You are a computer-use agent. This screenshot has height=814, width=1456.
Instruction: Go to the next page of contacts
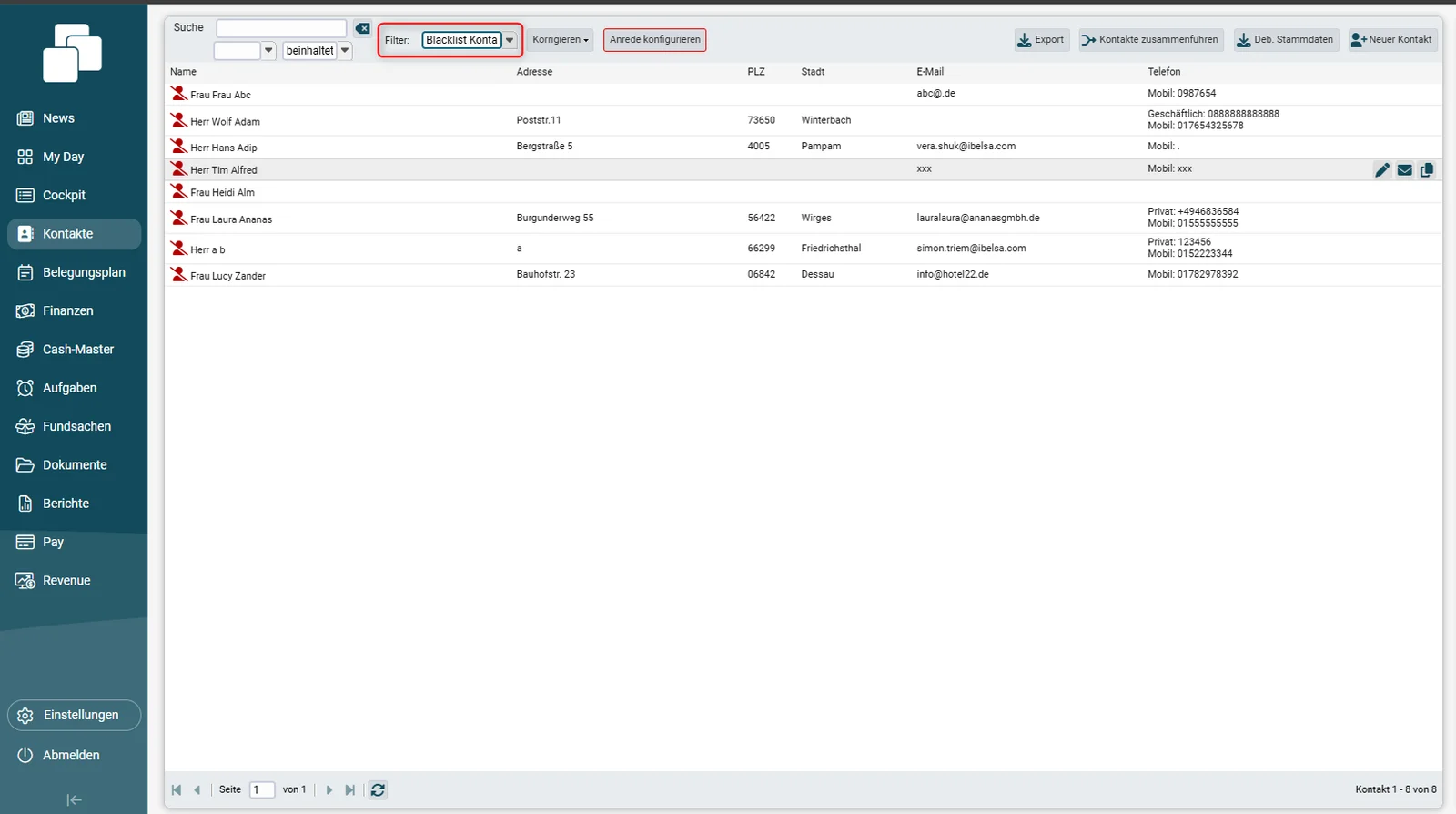[x=329, y=790]
